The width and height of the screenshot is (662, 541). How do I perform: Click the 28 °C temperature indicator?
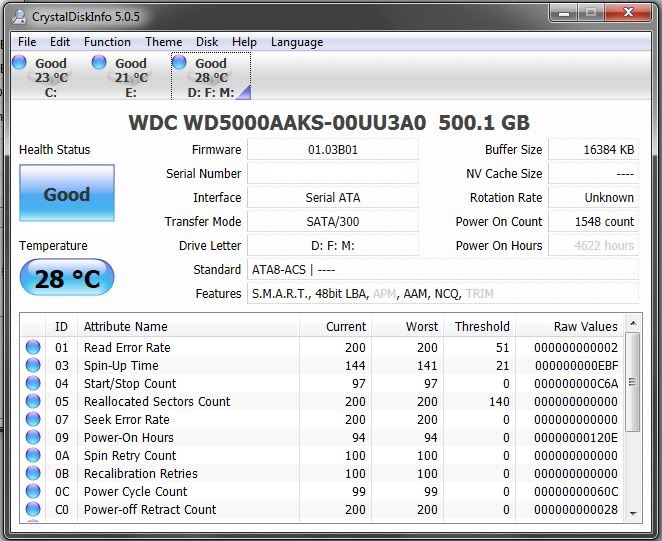tap(67, 278)
